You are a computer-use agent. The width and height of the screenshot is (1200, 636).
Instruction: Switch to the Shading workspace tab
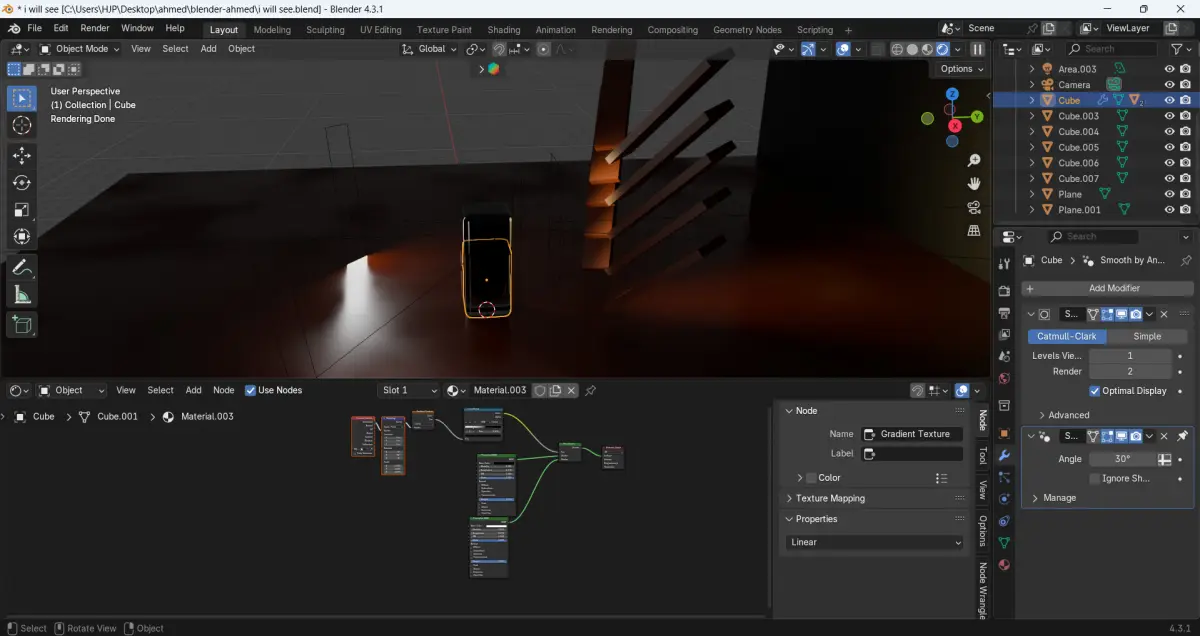point(504,30)
